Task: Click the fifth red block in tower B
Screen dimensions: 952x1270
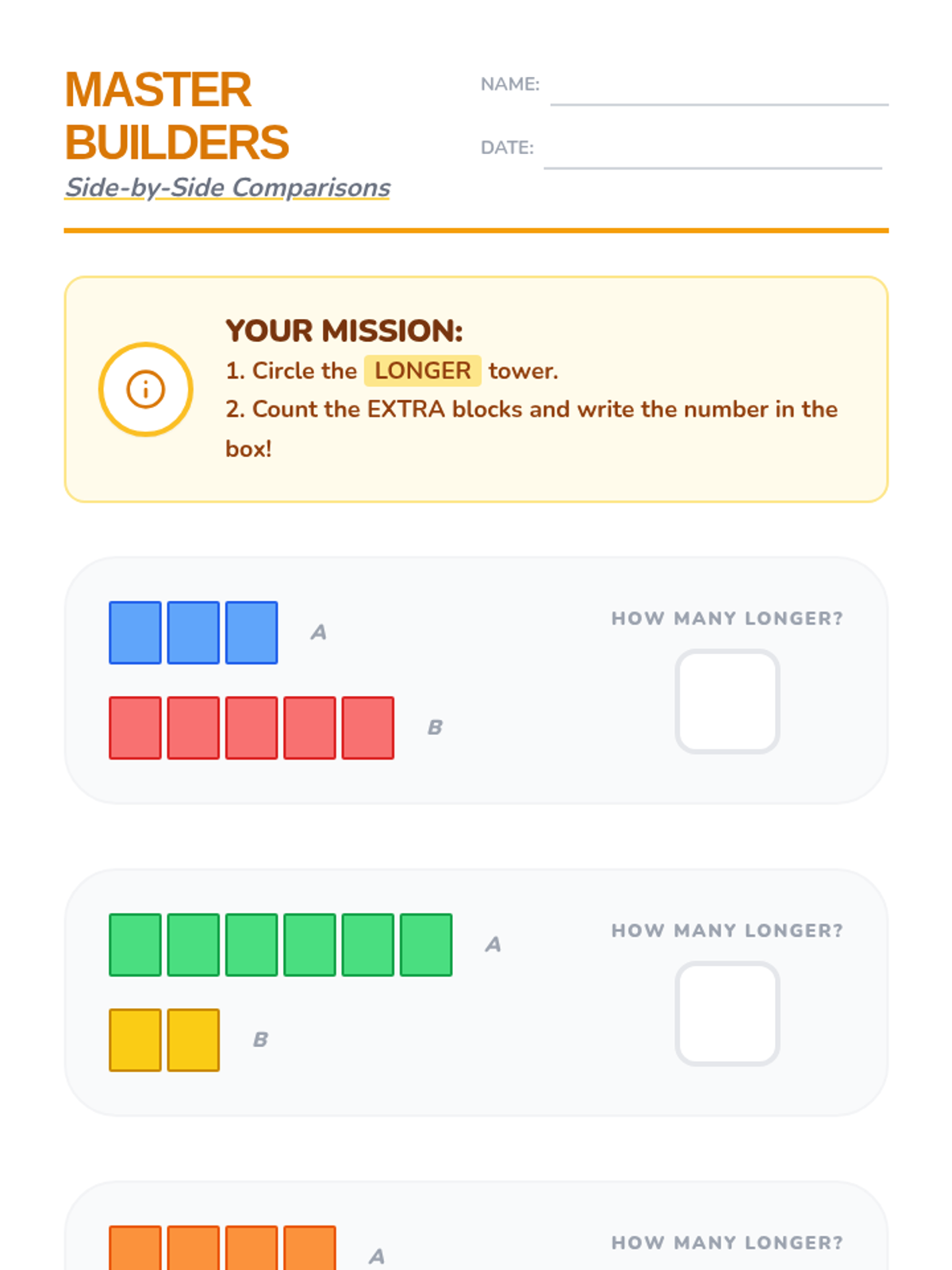Action: pyautogui.click(x=368, y=728)
